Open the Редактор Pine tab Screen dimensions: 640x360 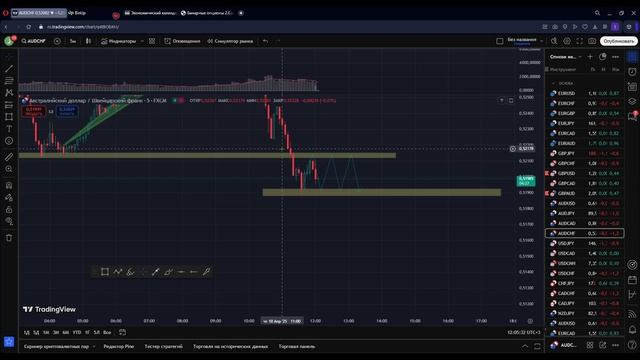click(x=119, y=347)
